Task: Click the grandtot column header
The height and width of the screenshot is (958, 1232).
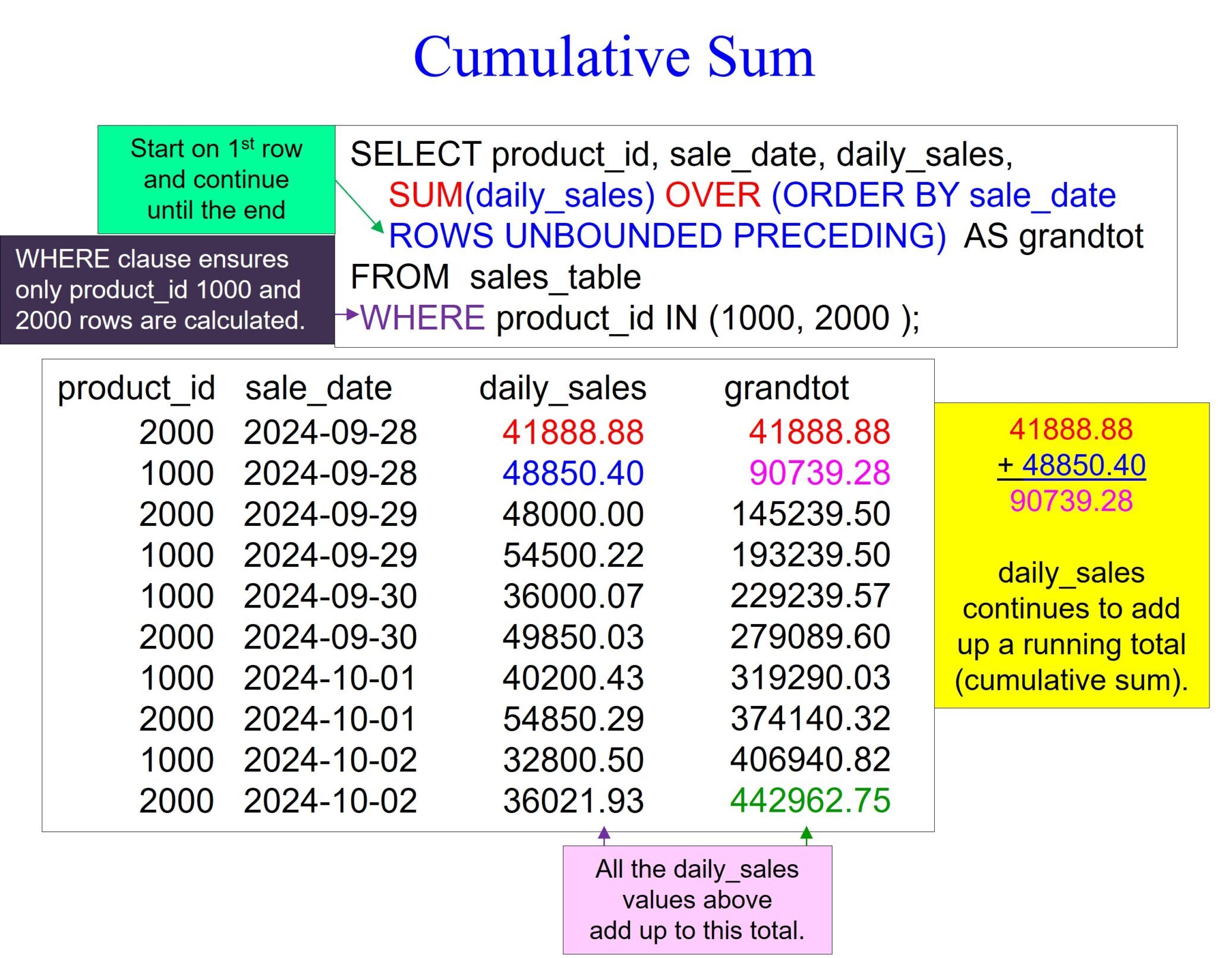Action: tap(786, 389)
